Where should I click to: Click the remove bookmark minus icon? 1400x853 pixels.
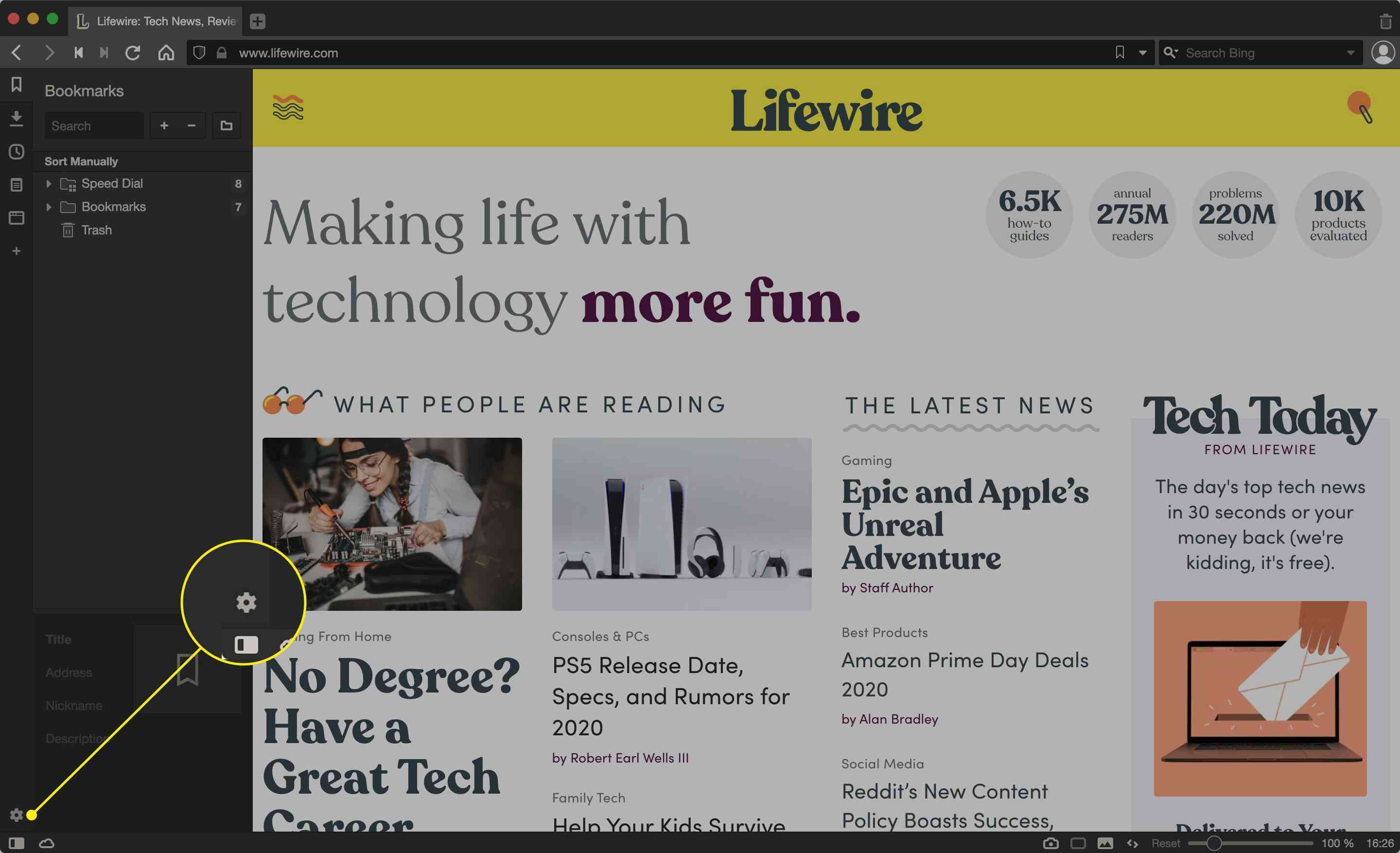click(191, 126)
